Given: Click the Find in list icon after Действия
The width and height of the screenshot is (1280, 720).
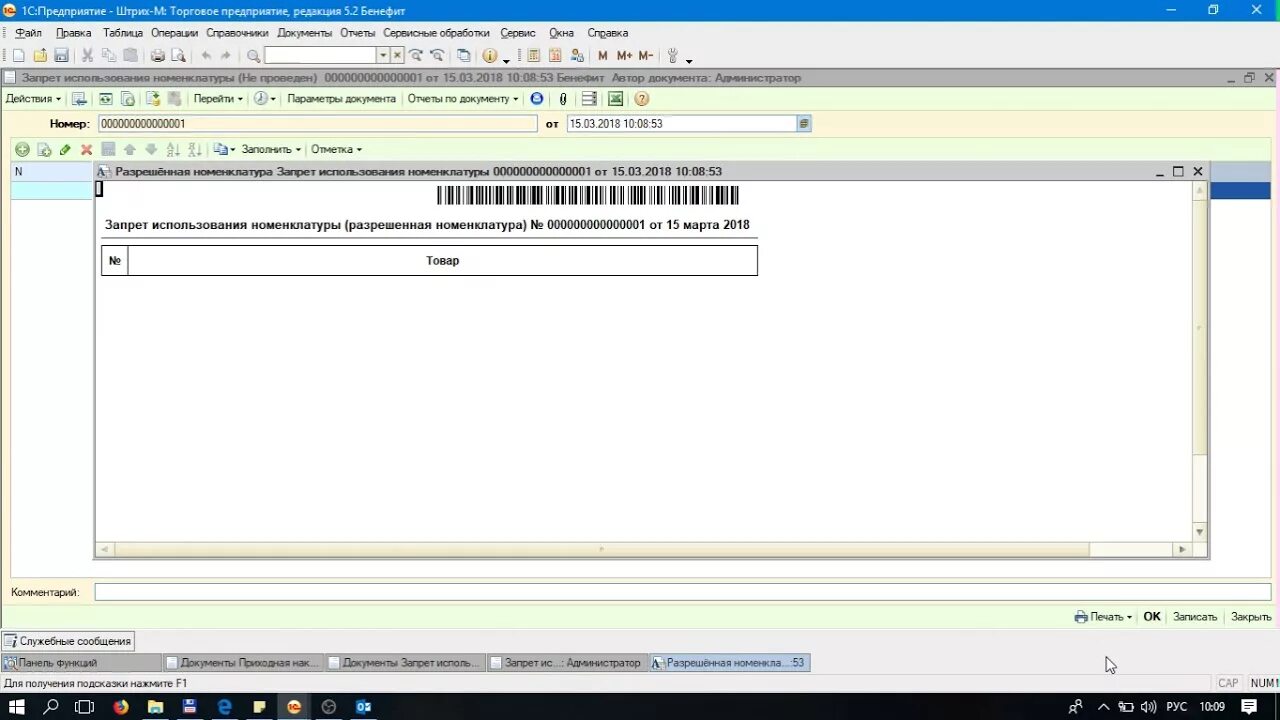Looking at the screenshot, I should (79, 99).
